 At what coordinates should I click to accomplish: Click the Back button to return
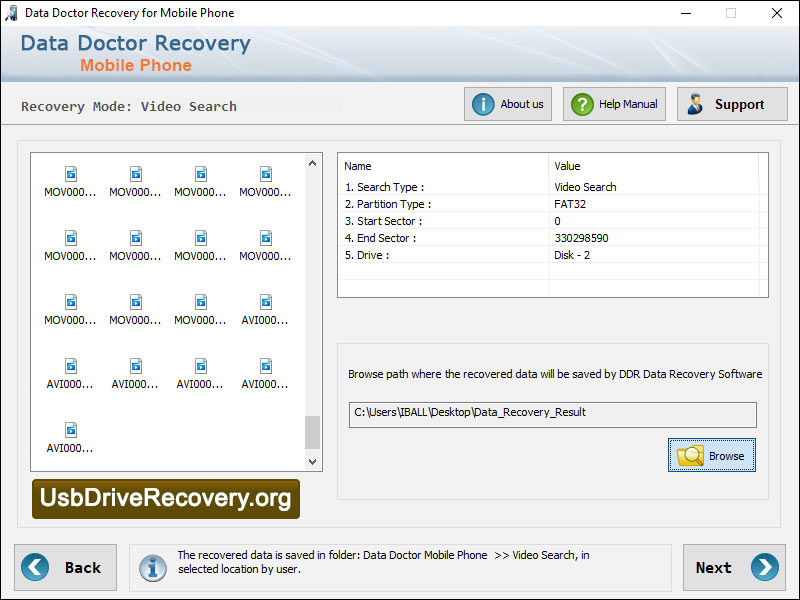coord(65,567)
